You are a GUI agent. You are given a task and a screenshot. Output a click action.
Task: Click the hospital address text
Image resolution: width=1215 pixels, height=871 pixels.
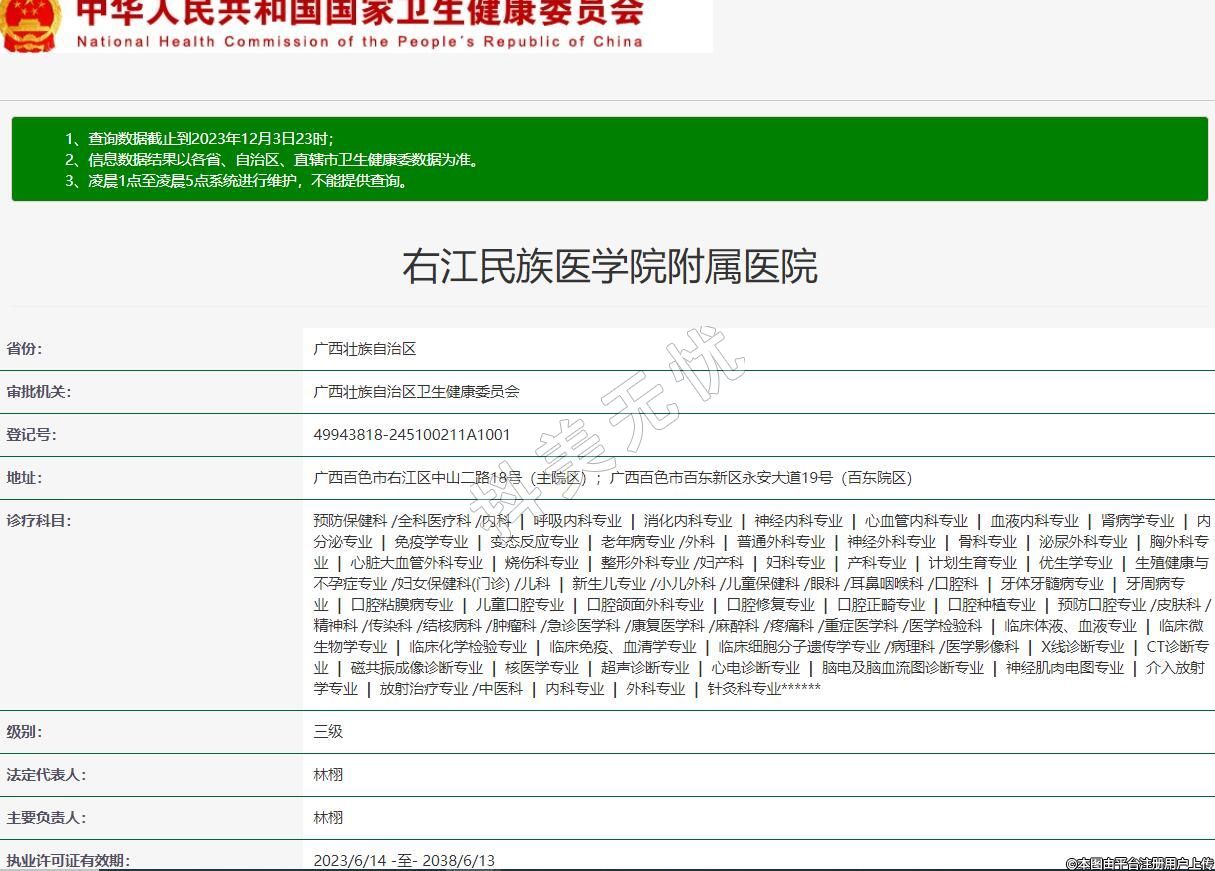coord(612,478)
